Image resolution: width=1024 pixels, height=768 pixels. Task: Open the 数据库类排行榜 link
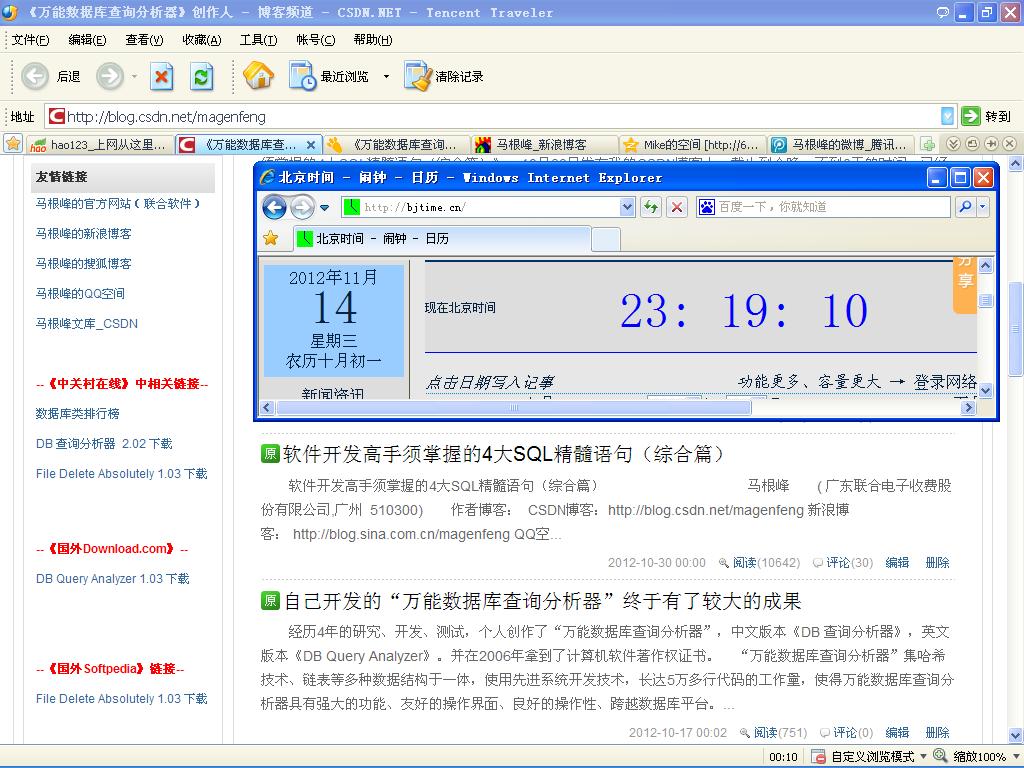pos(77,413)
